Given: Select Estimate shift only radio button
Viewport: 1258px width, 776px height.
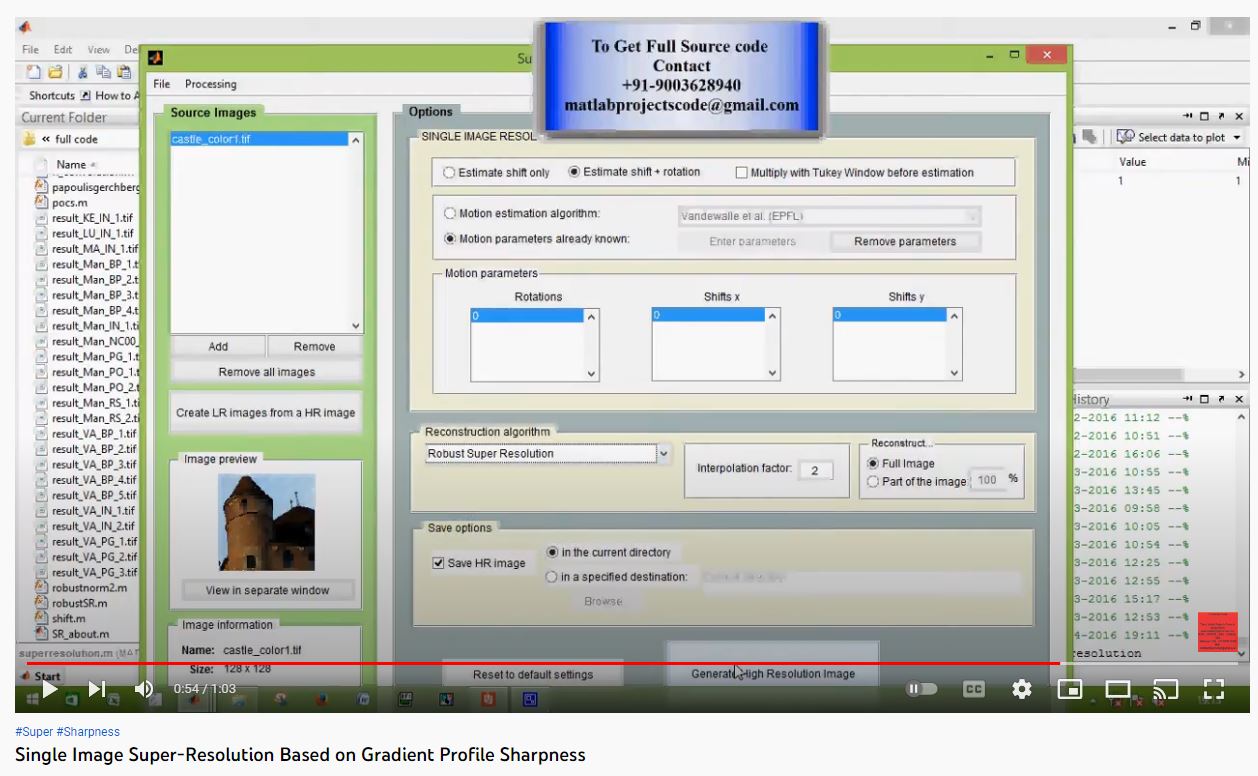Looking at the screenshot, I should (450, 173).
